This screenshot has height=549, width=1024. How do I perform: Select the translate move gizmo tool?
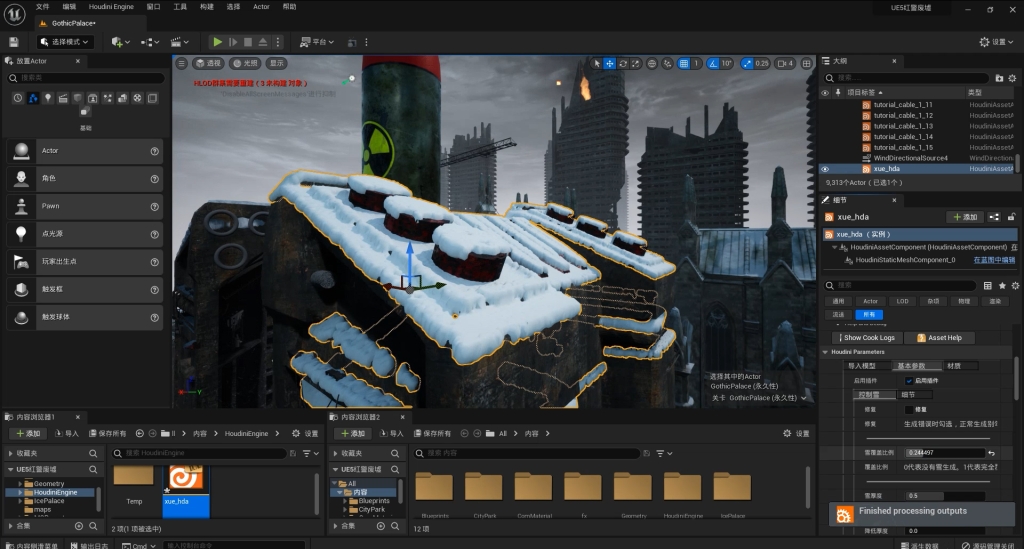click(609, 63)
